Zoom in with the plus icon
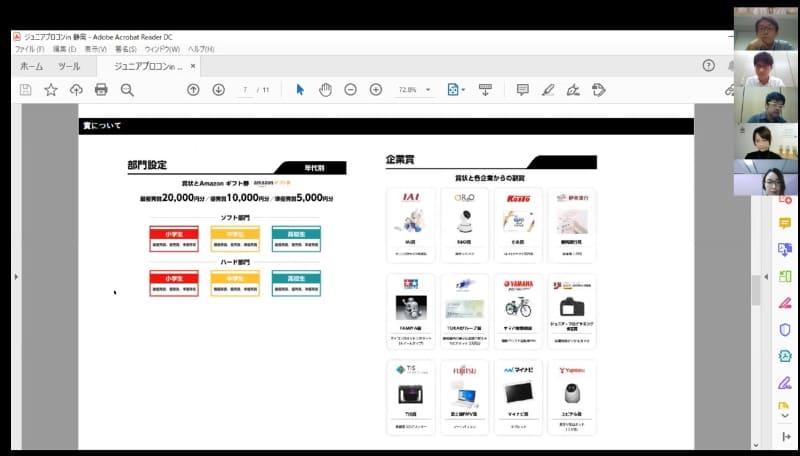This screenshot has width=800, height=456. point(376,90)
